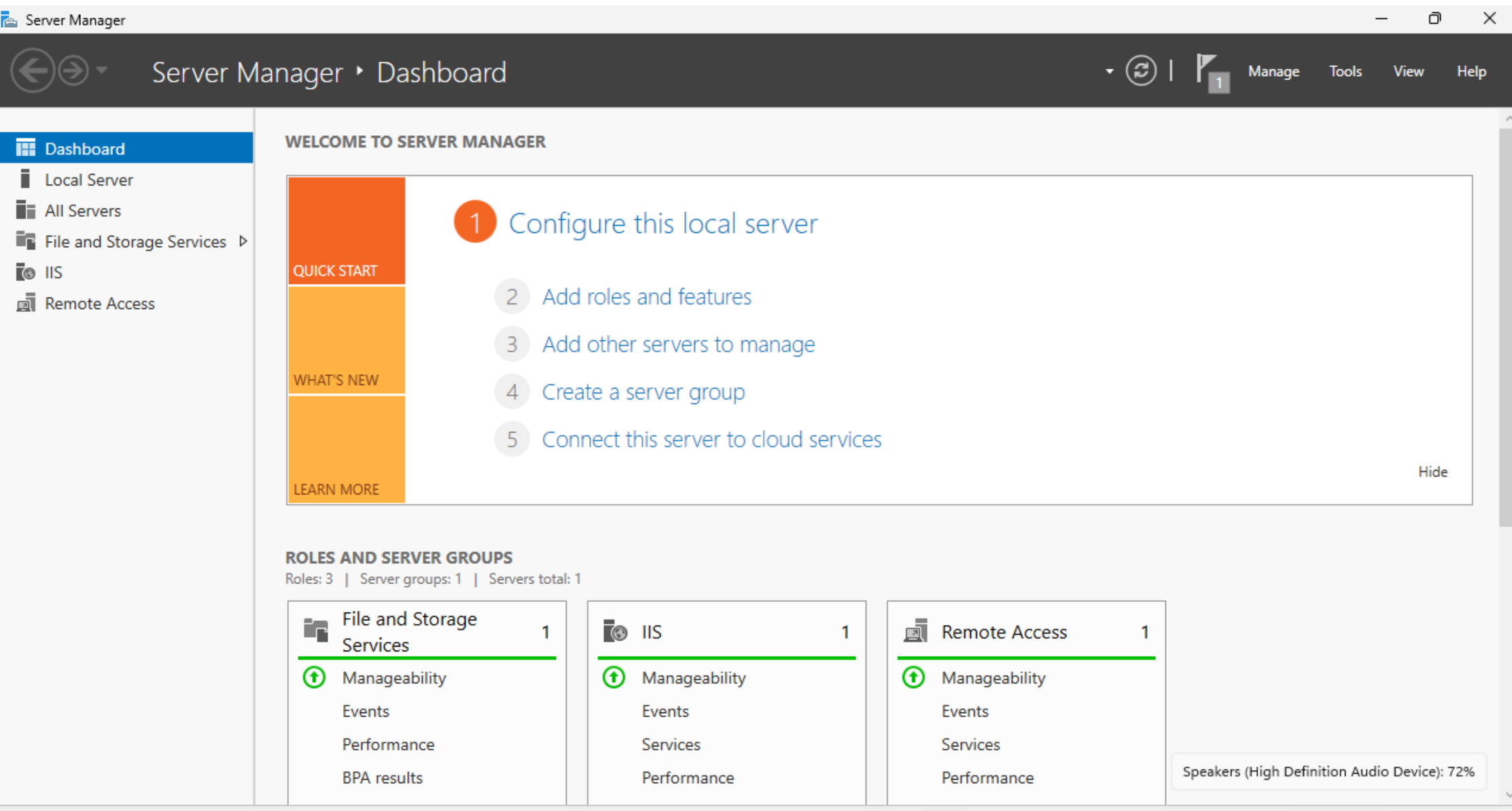Viewport: 1512px width, 811px height.
Task: Select the WHAT'S NEW orange tile
Action: pyautogui.click(x=347, y=340)
